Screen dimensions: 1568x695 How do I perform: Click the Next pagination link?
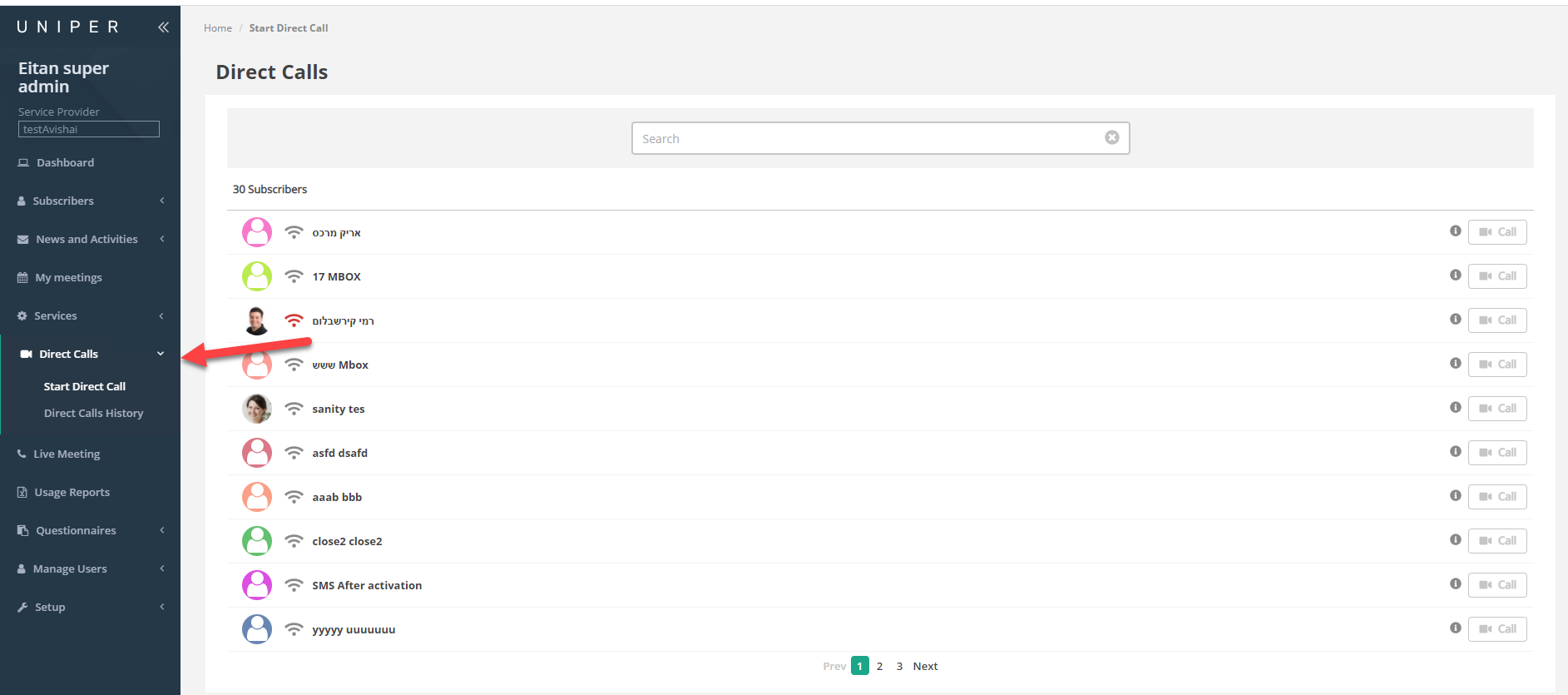pos(925,666)
